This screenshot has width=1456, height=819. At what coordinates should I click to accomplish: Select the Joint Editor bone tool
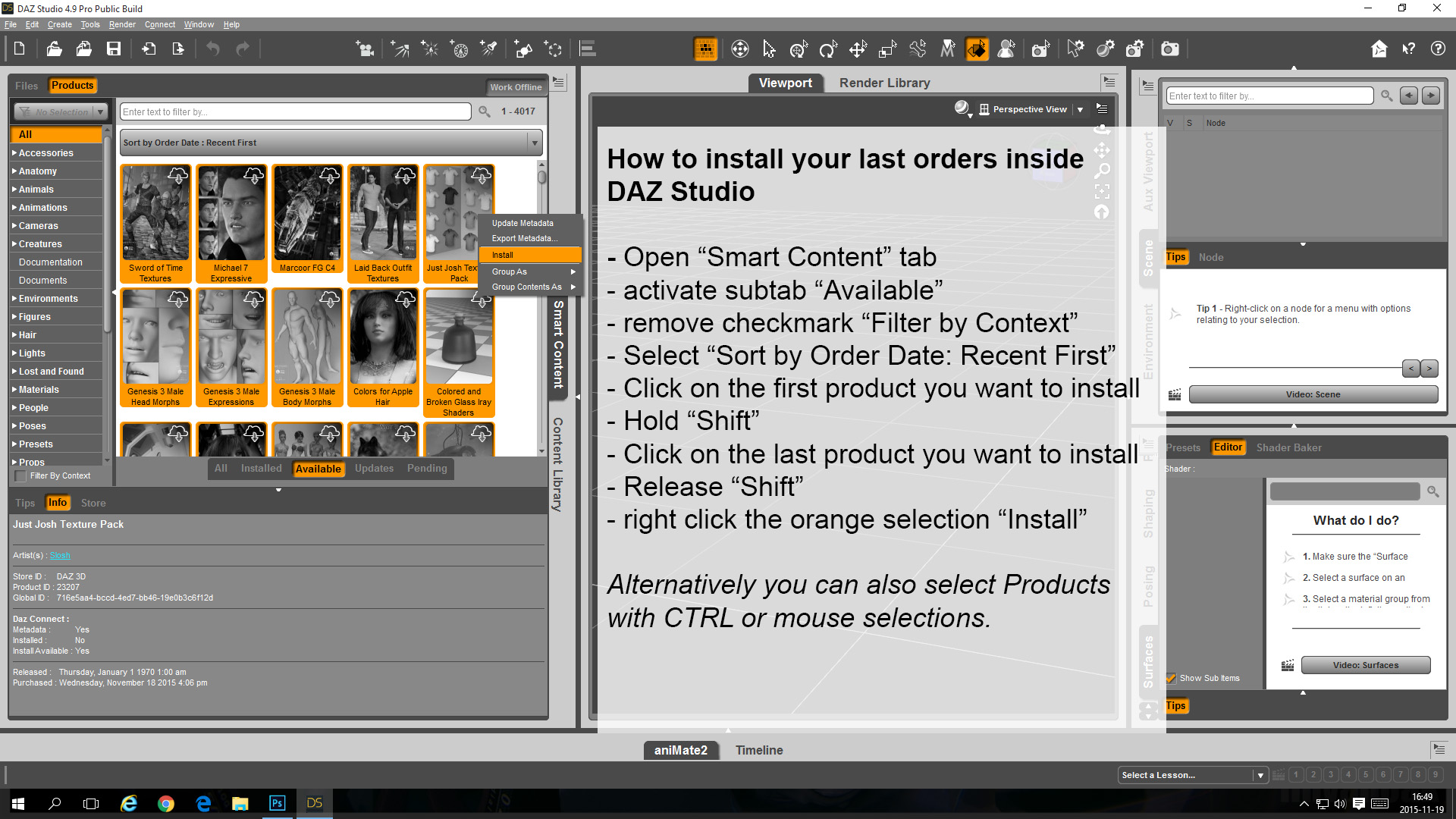click(918, 49)
